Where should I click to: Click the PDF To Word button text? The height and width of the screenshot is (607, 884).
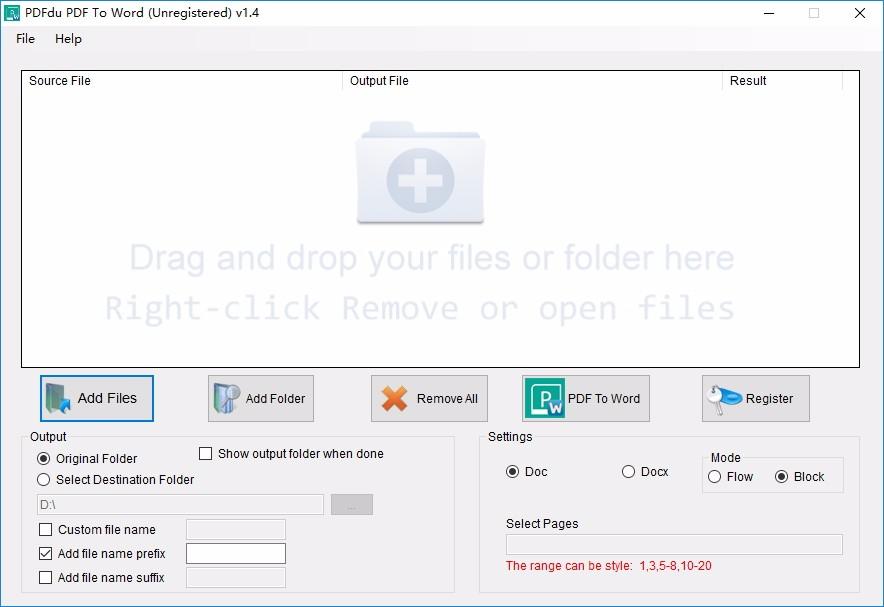pos(604,398)
